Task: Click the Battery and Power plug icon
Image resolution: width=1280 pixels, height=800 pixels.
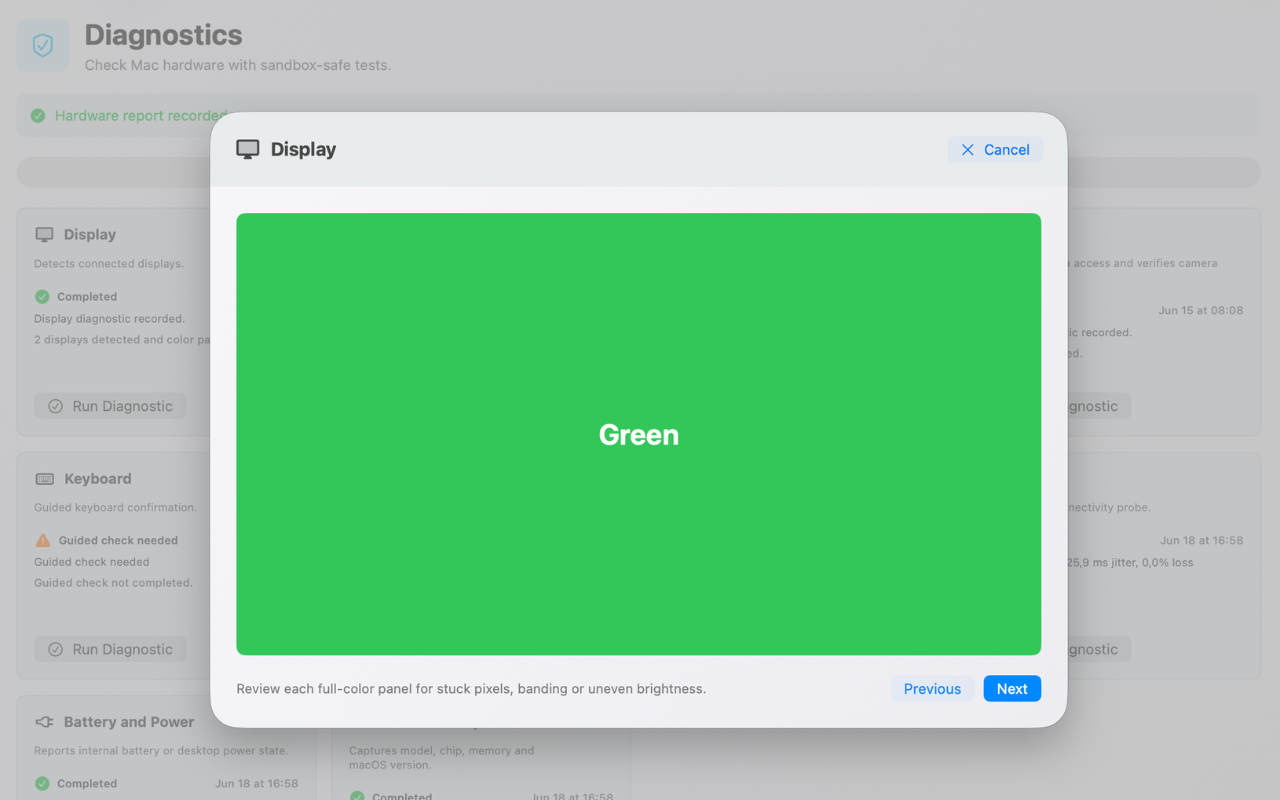Action: [44, 722]
